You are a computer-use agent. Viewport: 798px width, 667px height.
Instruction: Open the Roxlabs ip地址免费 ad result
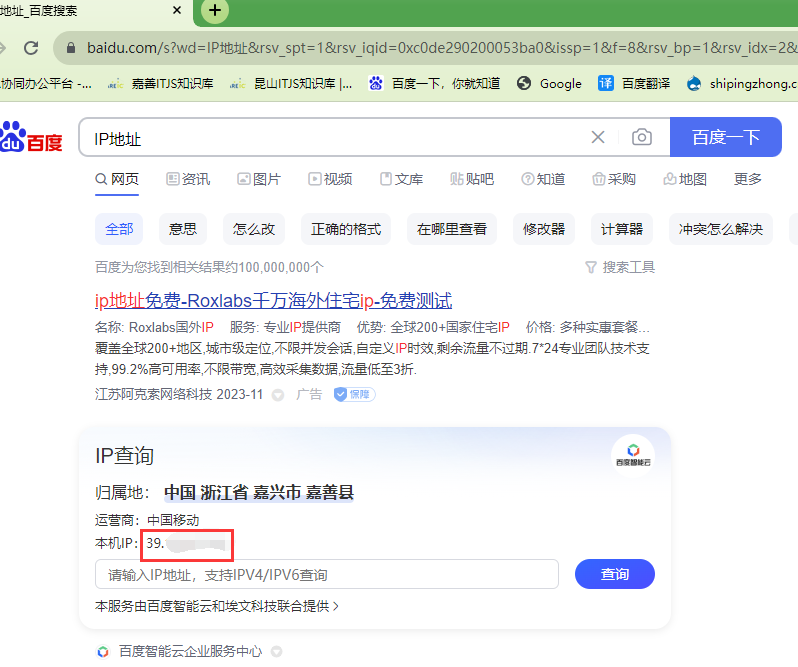(x=273, y=301)
